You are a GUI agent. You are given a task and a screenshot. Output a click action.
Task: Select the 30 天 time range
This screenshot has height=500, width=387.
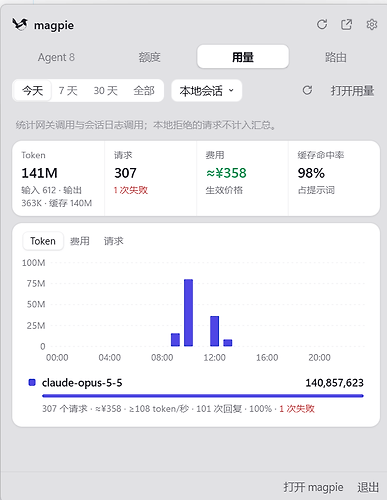105,91
